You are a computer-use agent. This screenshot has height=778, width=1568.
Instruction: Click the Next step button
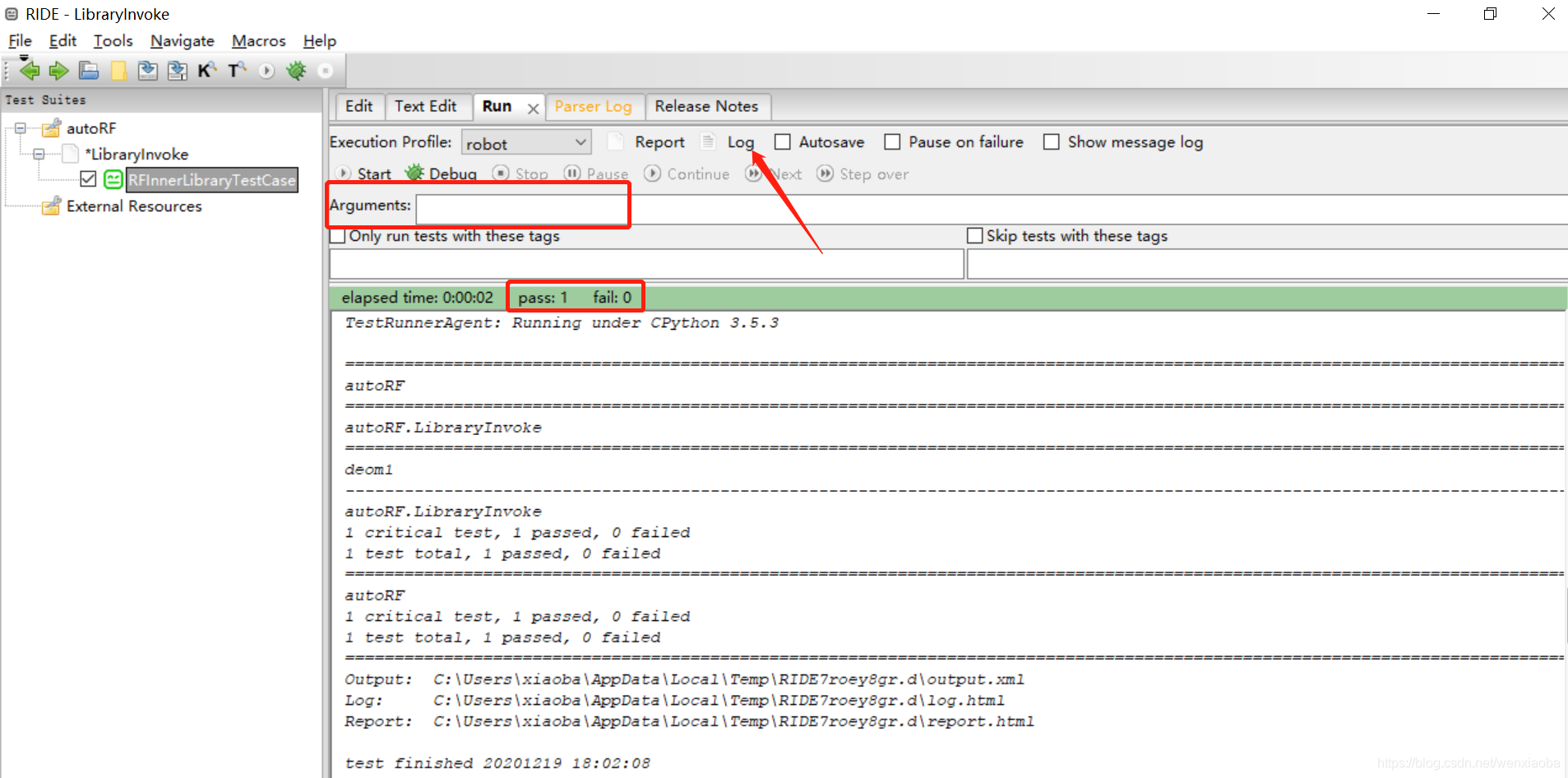[773, 174]
